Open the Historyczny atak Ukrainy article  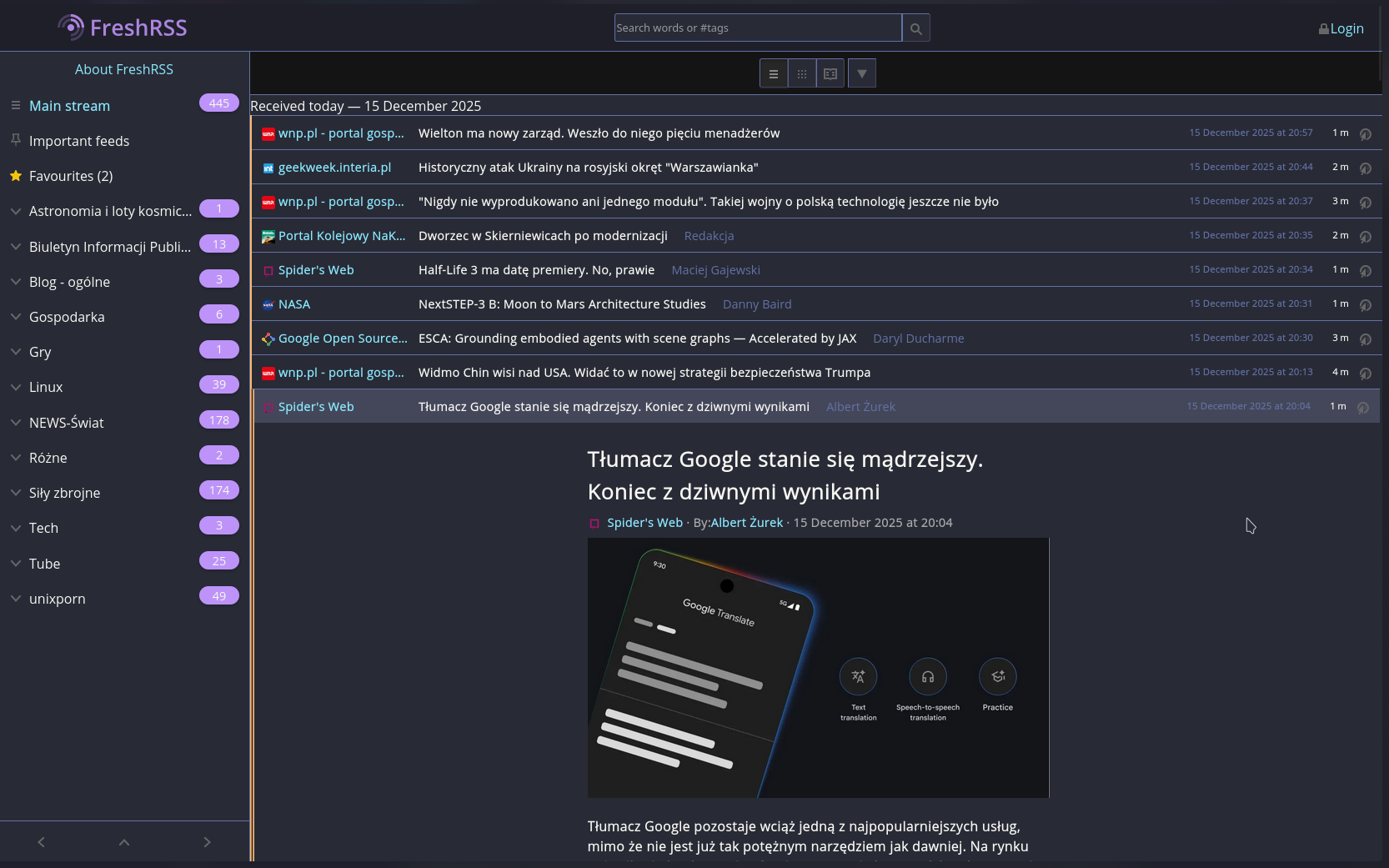(x=589, y=168)
